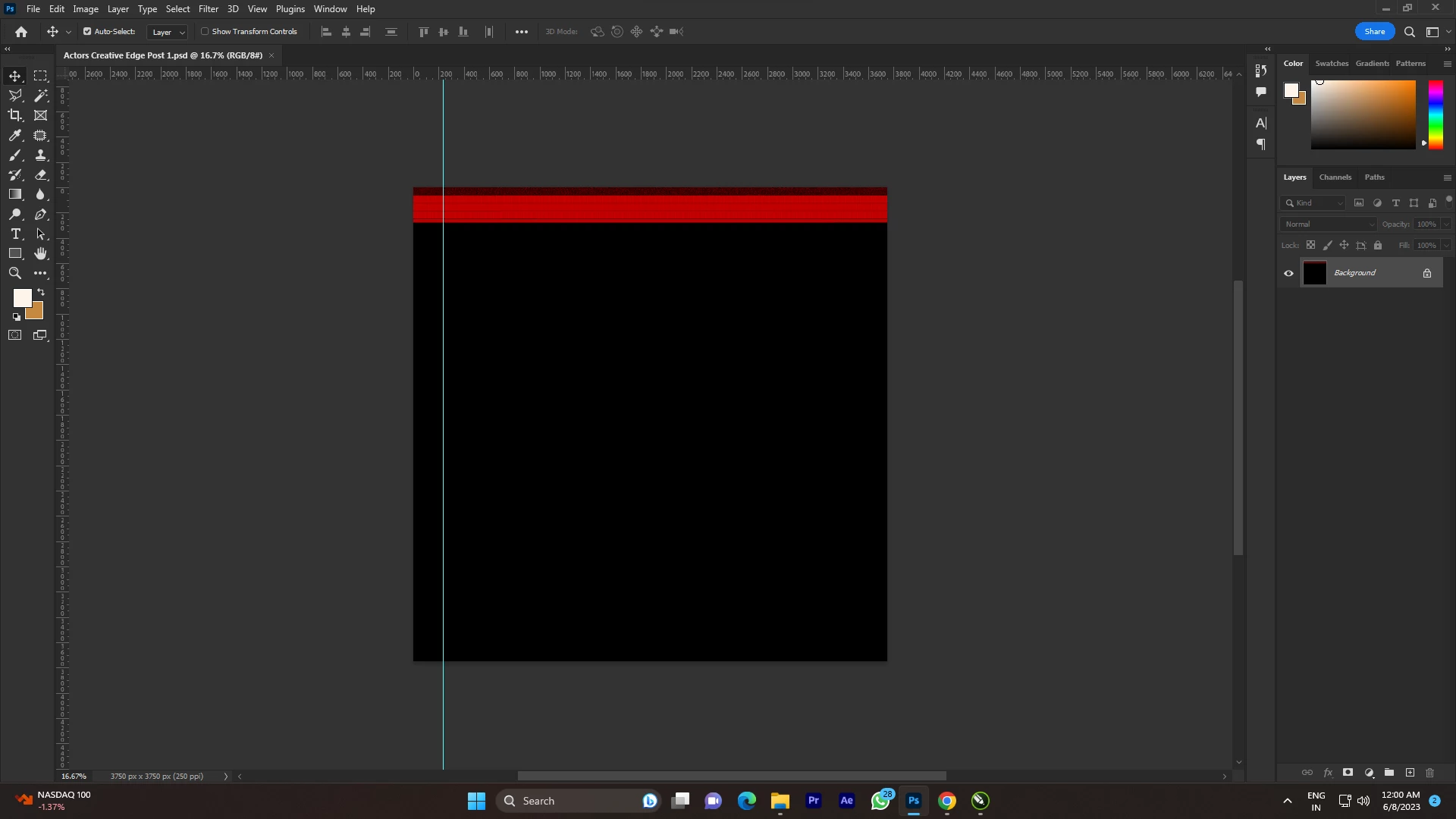Viewport: 1456px width, 819px height.
Task: Select the Eraser tool
Action: click(x=41, y=174)
